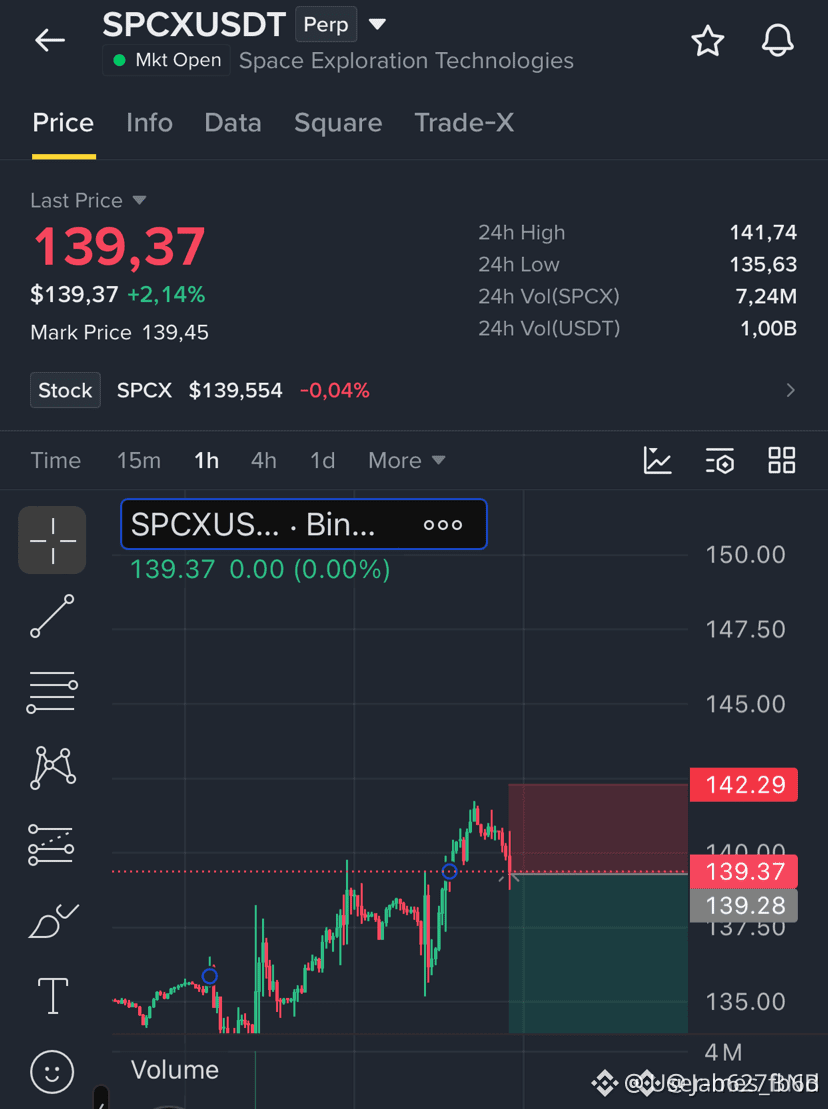This screenshot has width=828, height=1109.
Task: Open price alerts via bell icon
Action: [x=777, y=40]
